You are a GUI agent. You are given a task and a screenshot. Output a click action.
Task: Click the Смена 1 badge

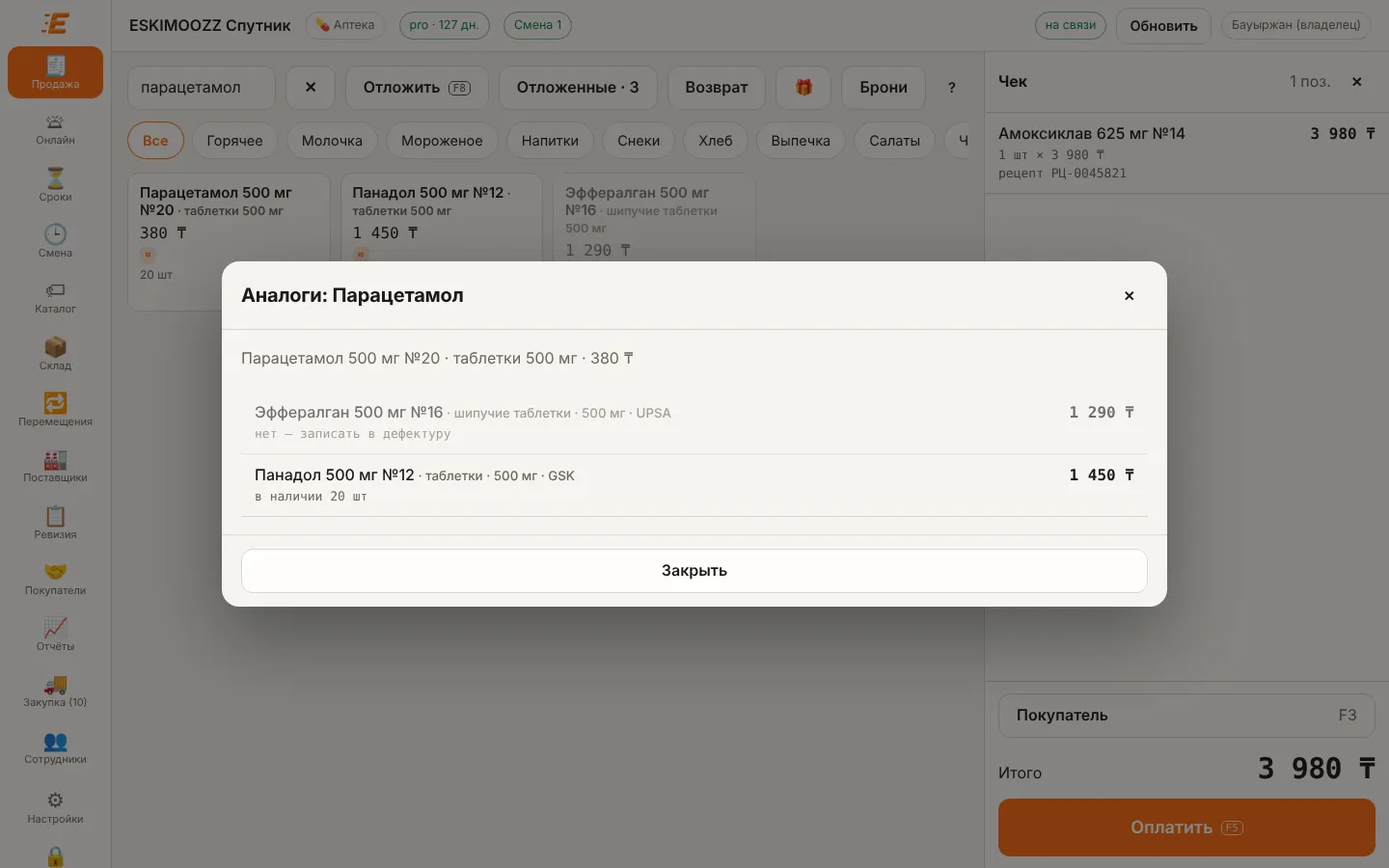[x=537, y=25]
